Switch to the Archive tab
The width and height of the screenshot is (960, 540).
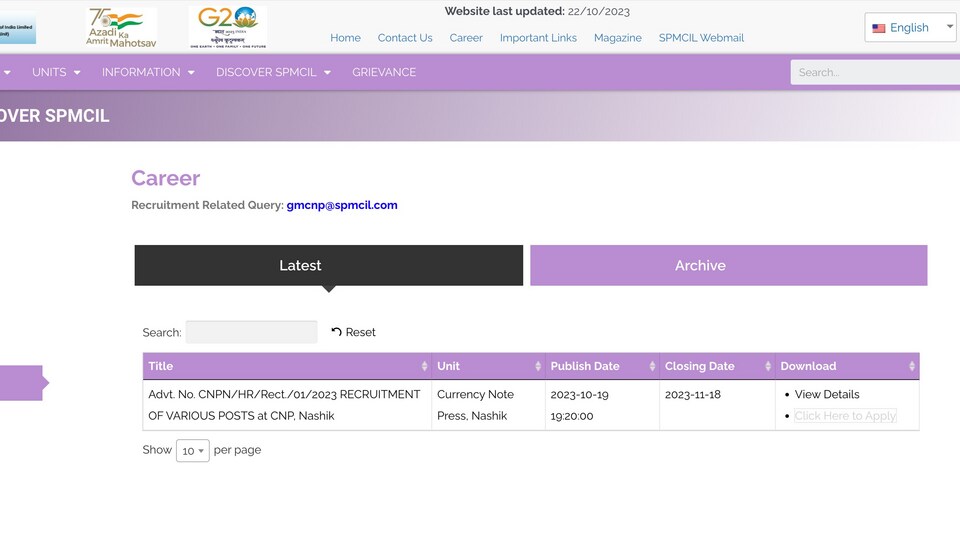pos(729,265)
